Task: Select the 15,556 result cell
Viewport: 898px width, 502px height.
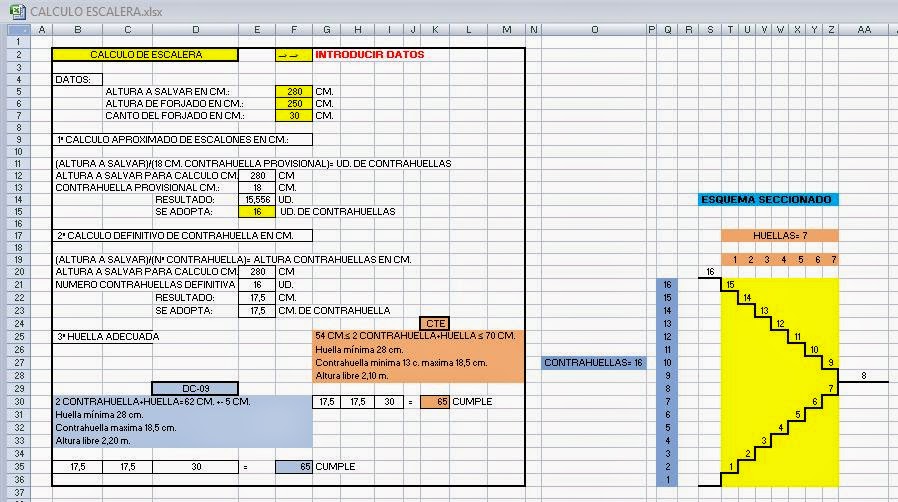Action: 257,200
